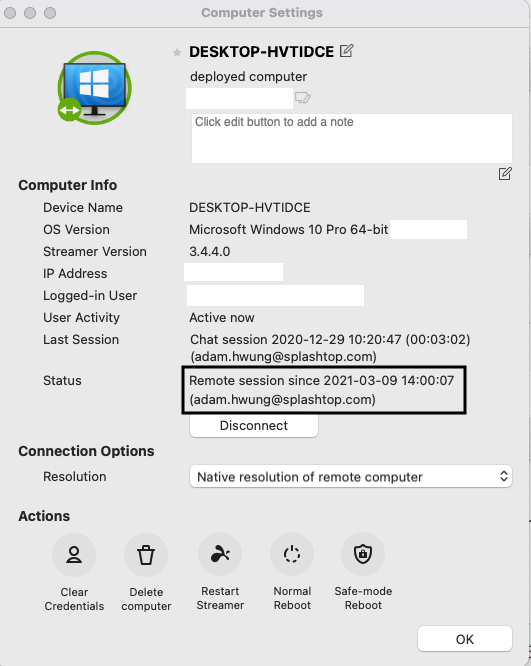
Task: Edit the computer name DESKTOP-HVTIDCE
Action: [346, 51]
